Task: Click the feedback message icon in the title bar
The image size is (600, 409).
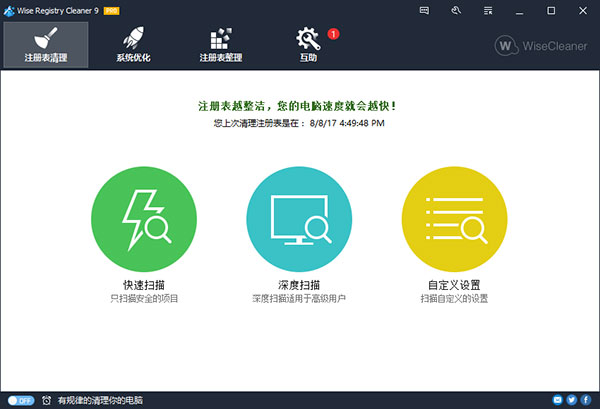Action: (x=426, y=10)
